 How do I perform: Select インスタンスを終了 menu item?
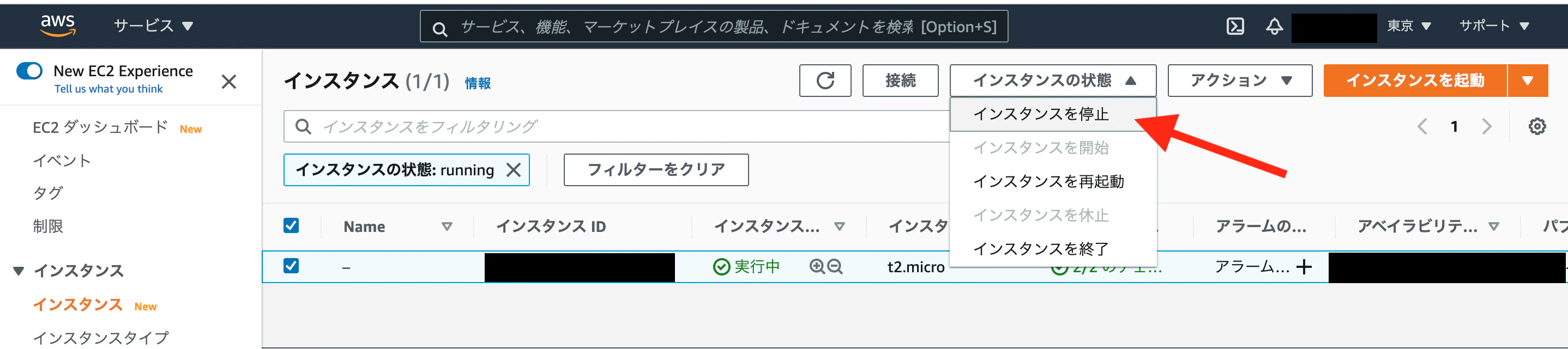pos(1052,249)
